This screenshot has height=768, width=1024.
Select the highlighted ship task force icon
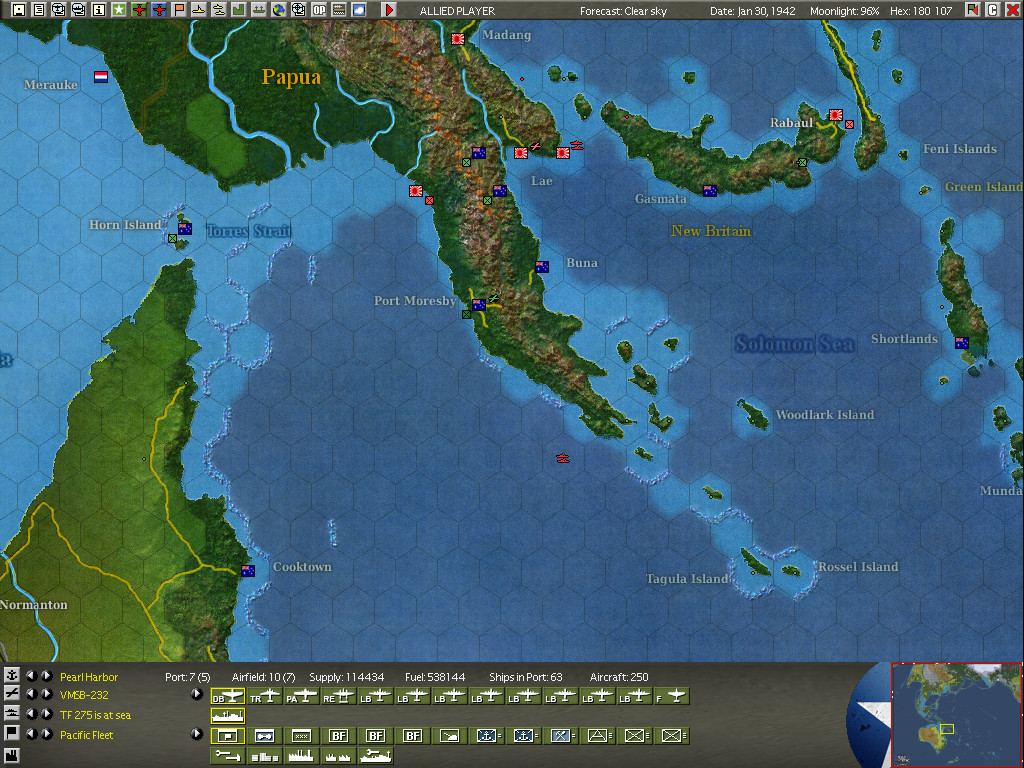[x=228, y=716]
